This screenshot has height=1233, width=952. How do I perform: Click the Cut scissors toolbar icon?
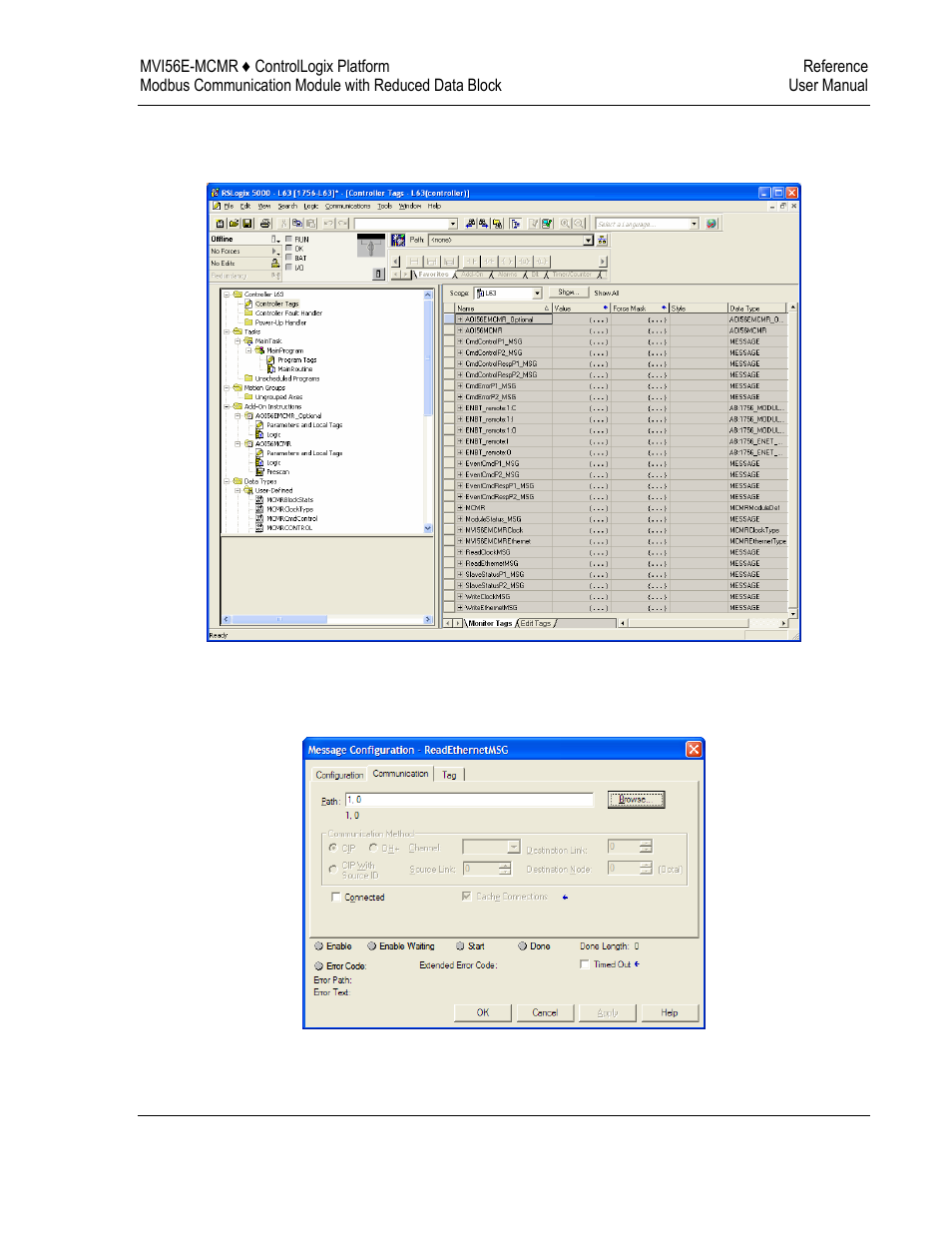point(283,224)
